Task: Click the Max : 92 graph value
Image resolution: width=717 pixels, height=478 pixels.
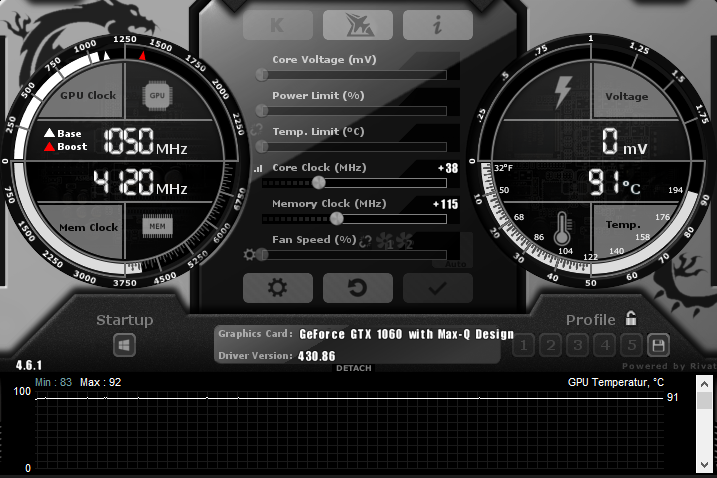Action: pos(101,382)
